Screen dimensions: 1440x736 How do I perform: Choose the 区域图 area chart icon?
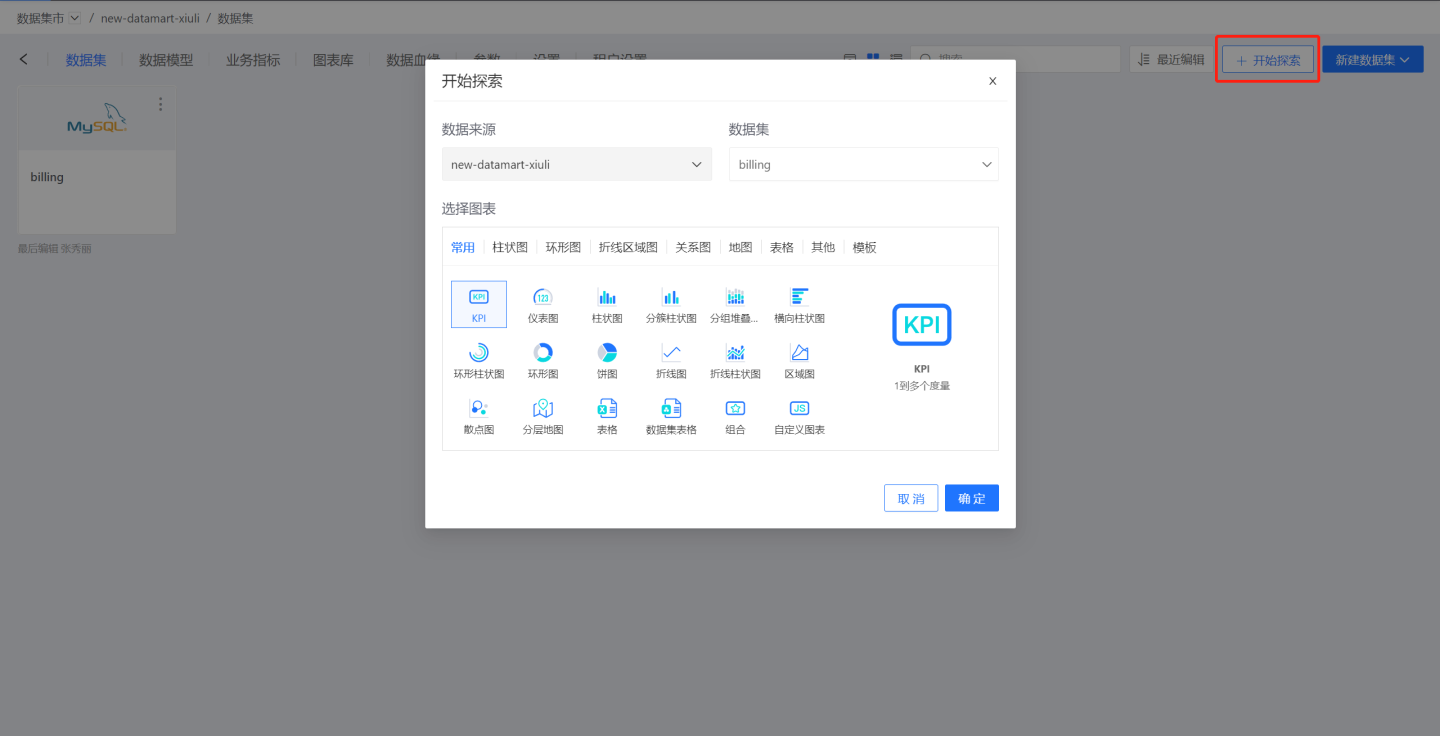(x=799, y=353)
